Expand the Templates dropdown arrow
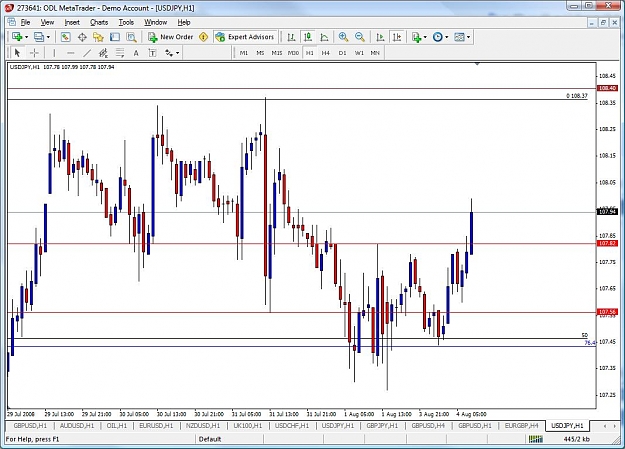The height and width of the screenshot is (449, 625). (x=468, y=37)
